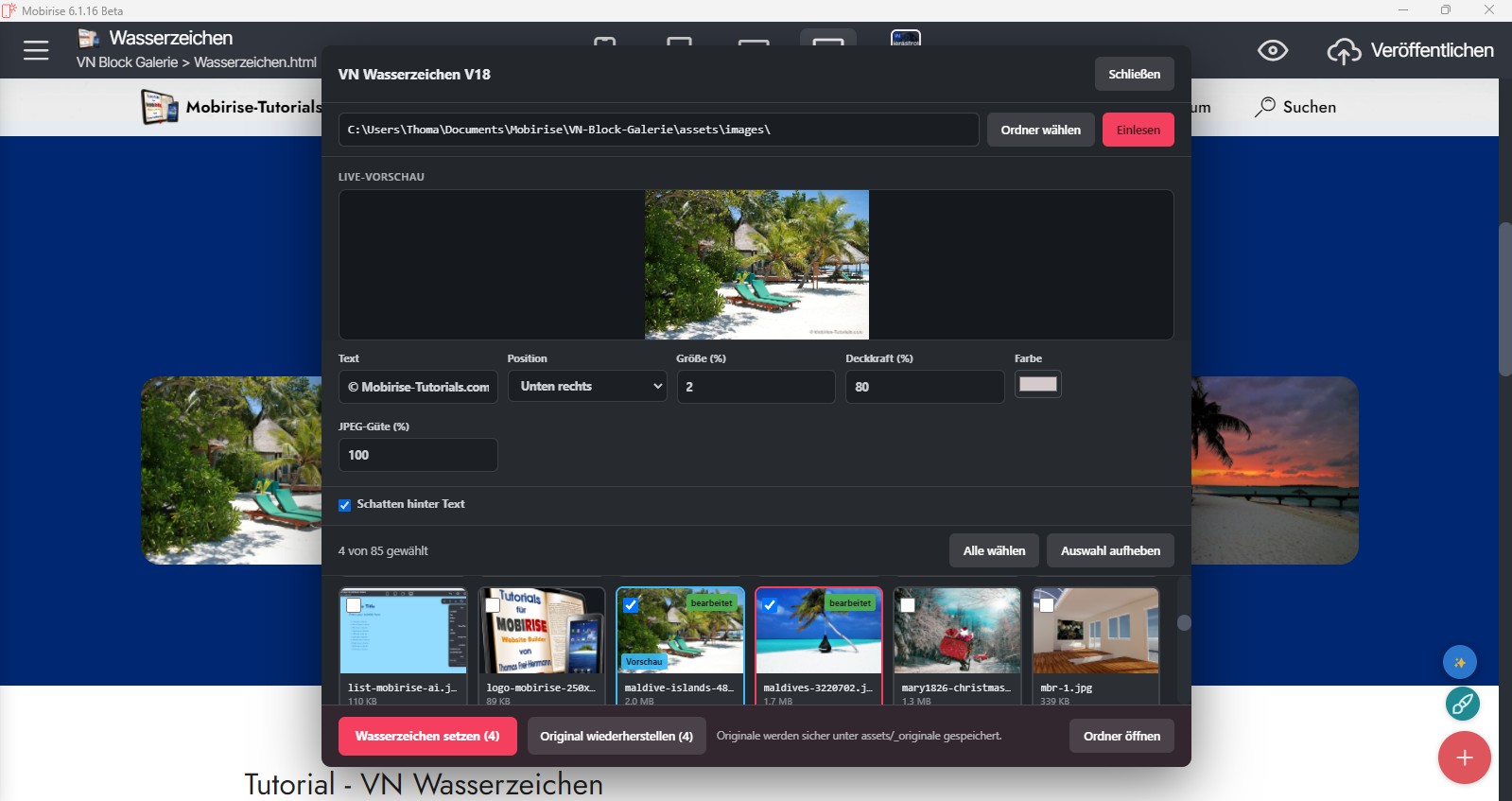Screen dimensions: 1512x801
Task: Select the mbr-1.jpg room thumbnail
Action: pos(1096,632)
